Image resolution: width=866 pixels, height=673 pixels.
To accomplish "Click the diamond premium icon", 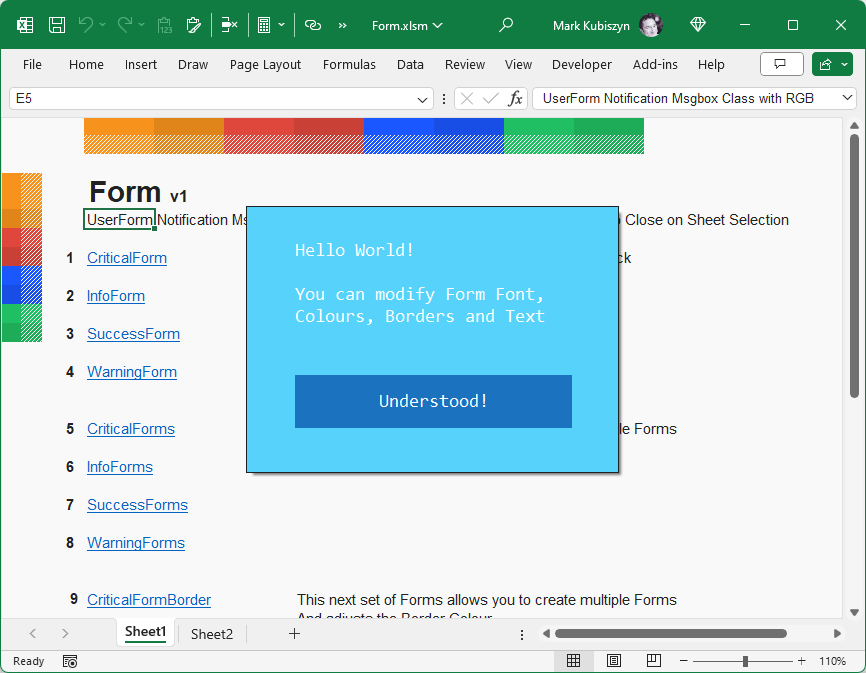I will (698, 25).
